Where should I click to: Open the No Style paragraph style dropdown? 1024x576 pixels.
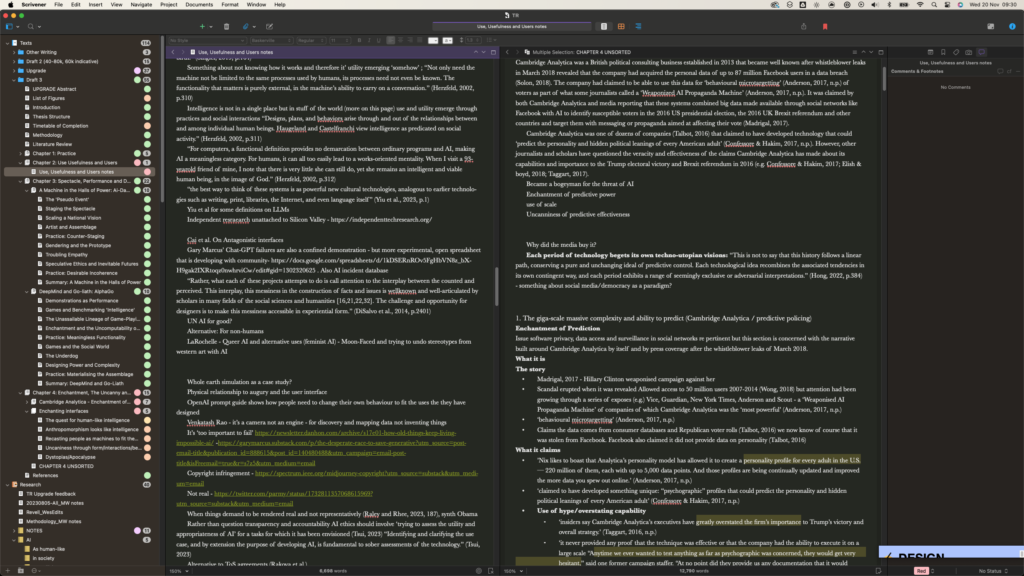206,40
